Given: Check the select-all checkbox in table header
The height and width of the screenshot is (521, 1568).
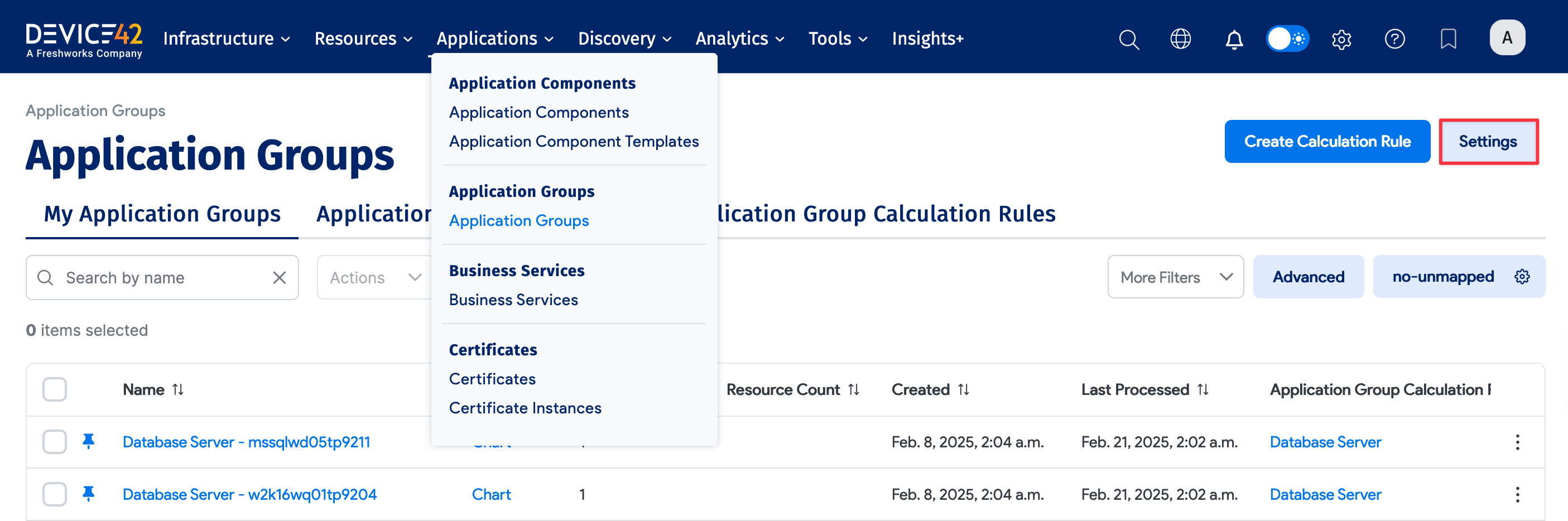Looking at the screenshot, I should click(54, 389).
